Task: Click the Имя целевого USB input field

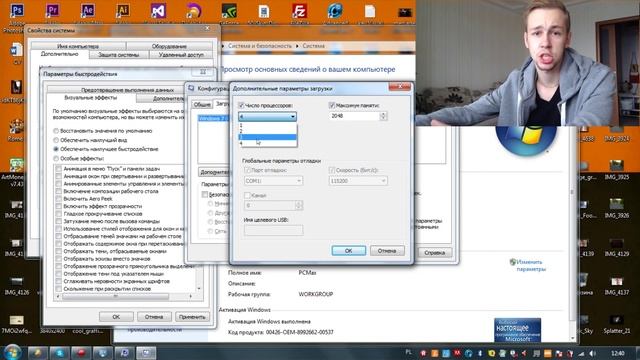Action: click(273, 231)
